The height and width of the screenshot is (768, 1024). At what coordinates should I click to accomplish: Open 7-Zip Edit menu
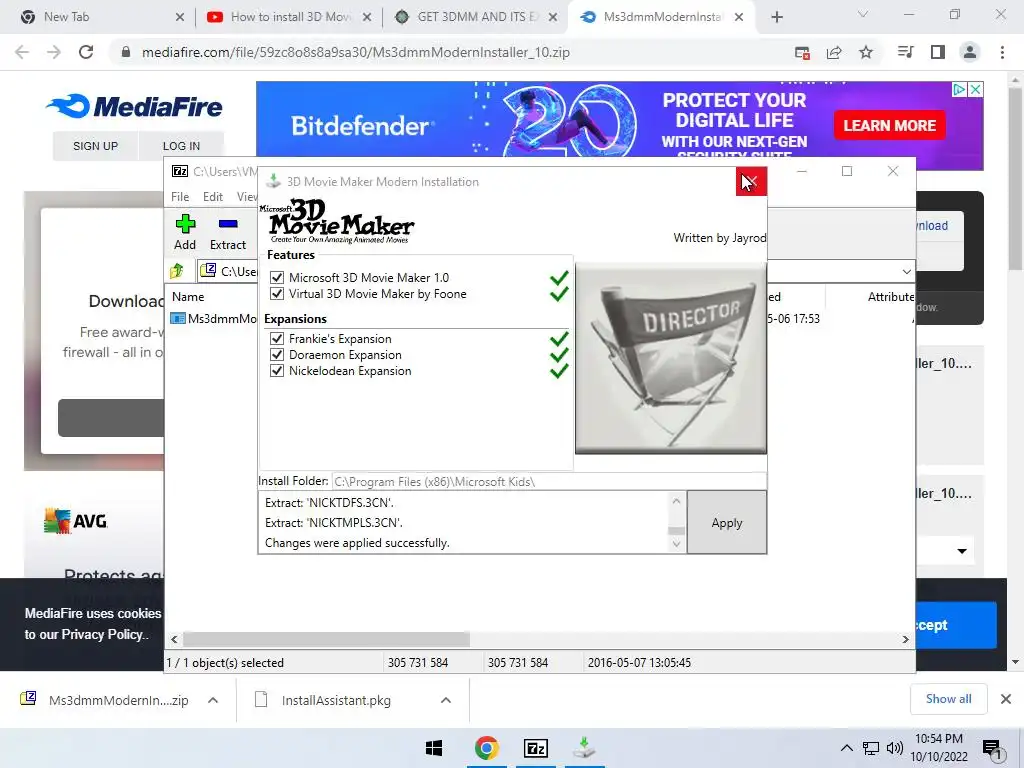click(213, 197)
